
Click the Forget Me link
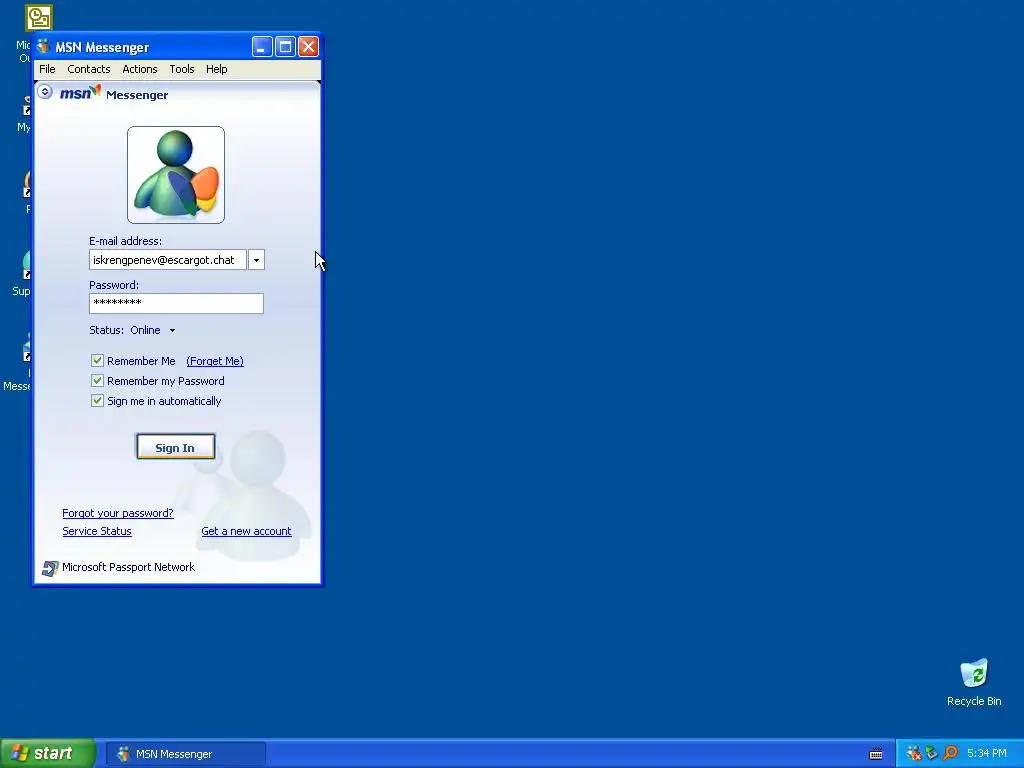pyautogui.click(x=215, y=361)
